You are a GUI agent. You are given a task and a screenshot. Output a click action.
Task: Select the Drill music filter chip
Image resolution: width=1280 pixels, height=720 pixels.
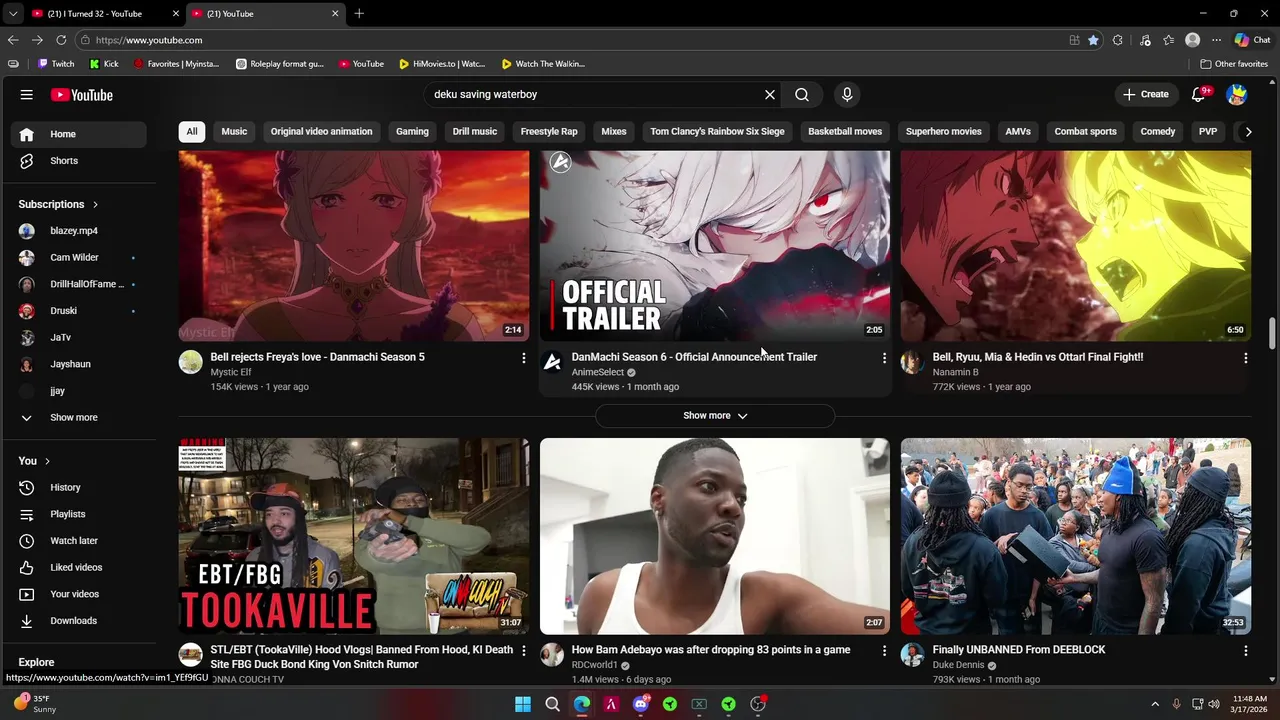click(x=475, y=132)
